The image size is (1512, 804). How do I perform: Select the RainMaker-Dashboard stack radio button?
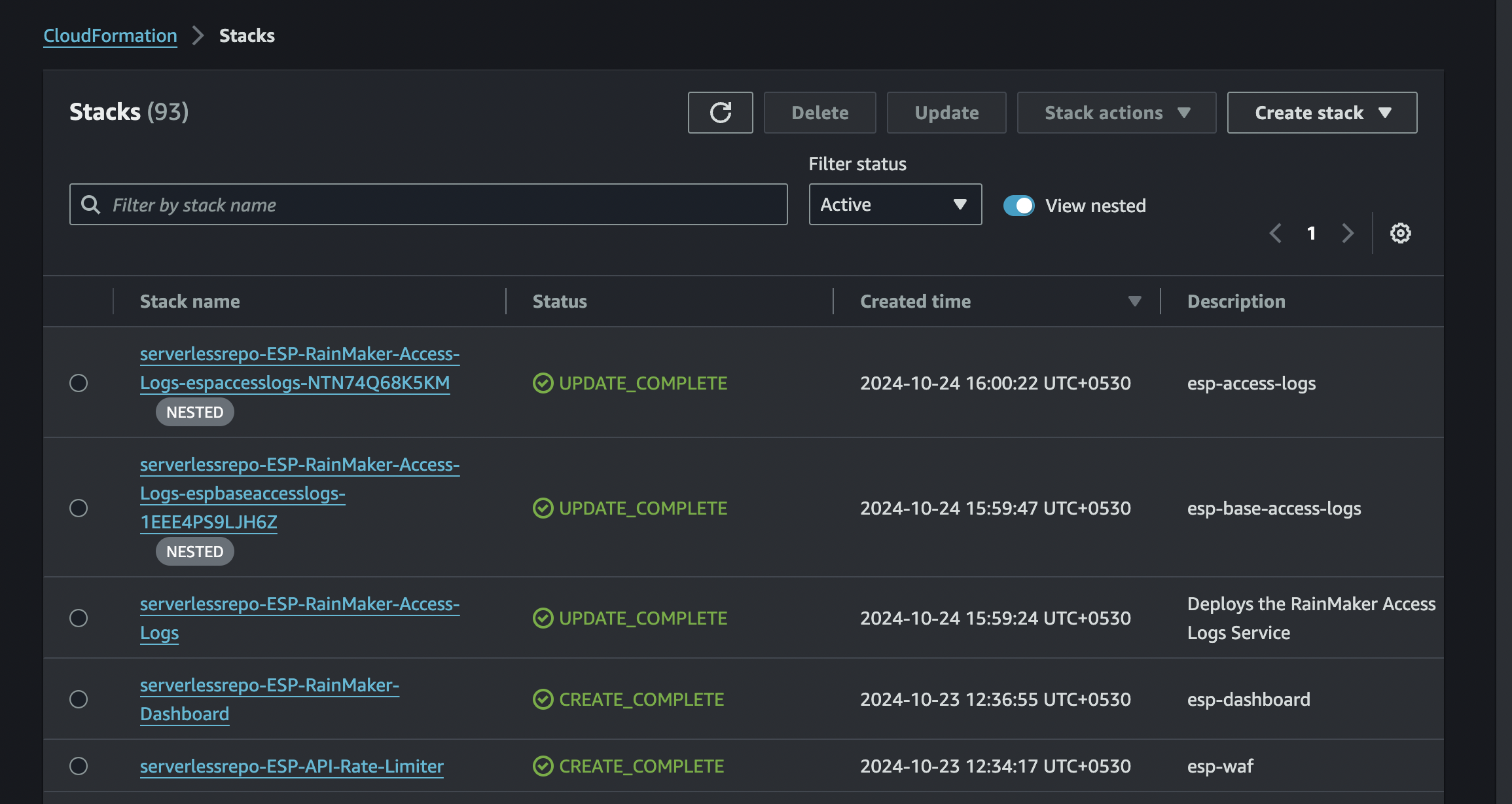[79, 699]
